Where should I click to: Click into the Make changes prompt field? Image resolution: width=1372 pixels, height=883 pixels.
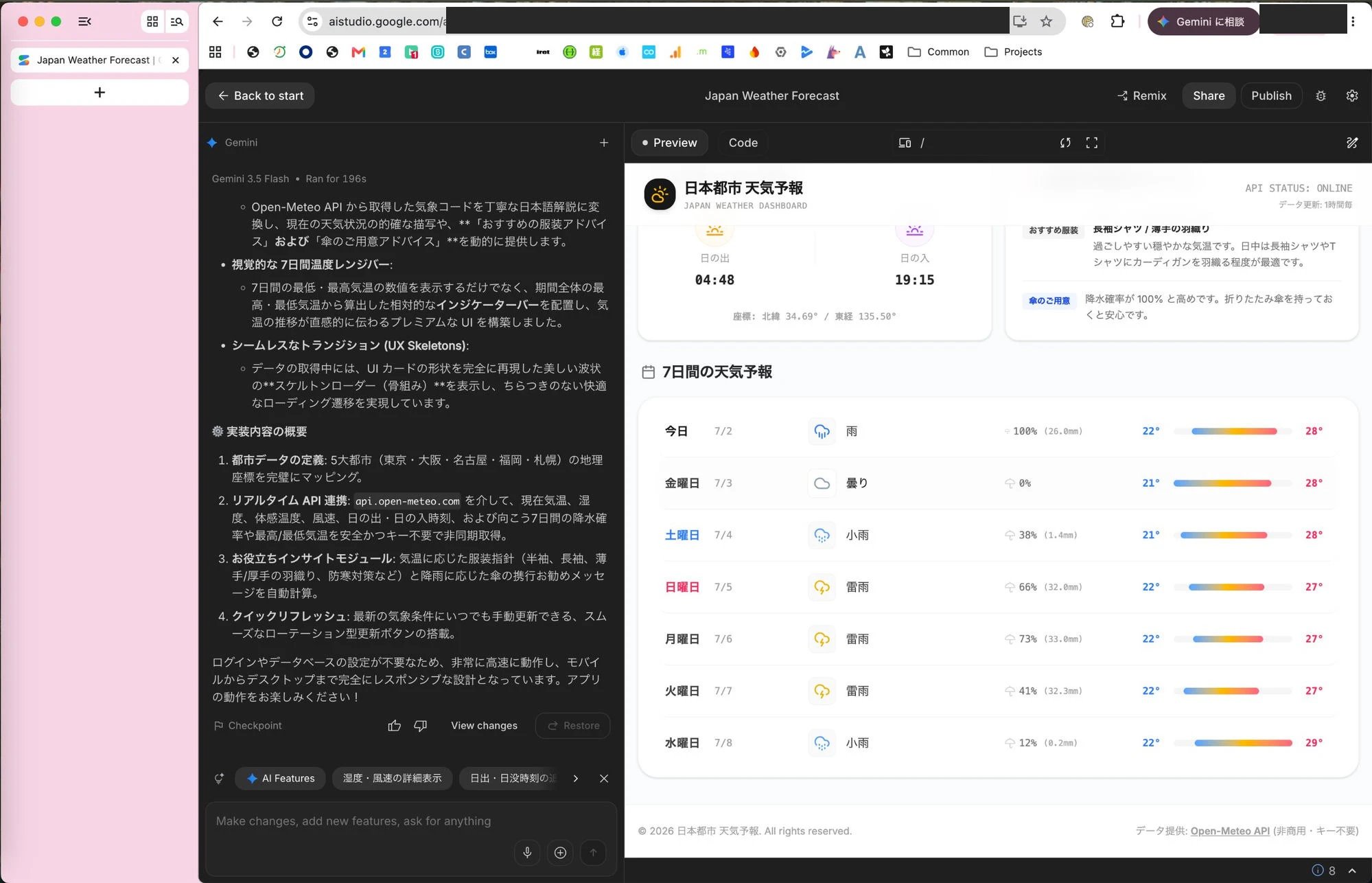[x=410, y=821]
